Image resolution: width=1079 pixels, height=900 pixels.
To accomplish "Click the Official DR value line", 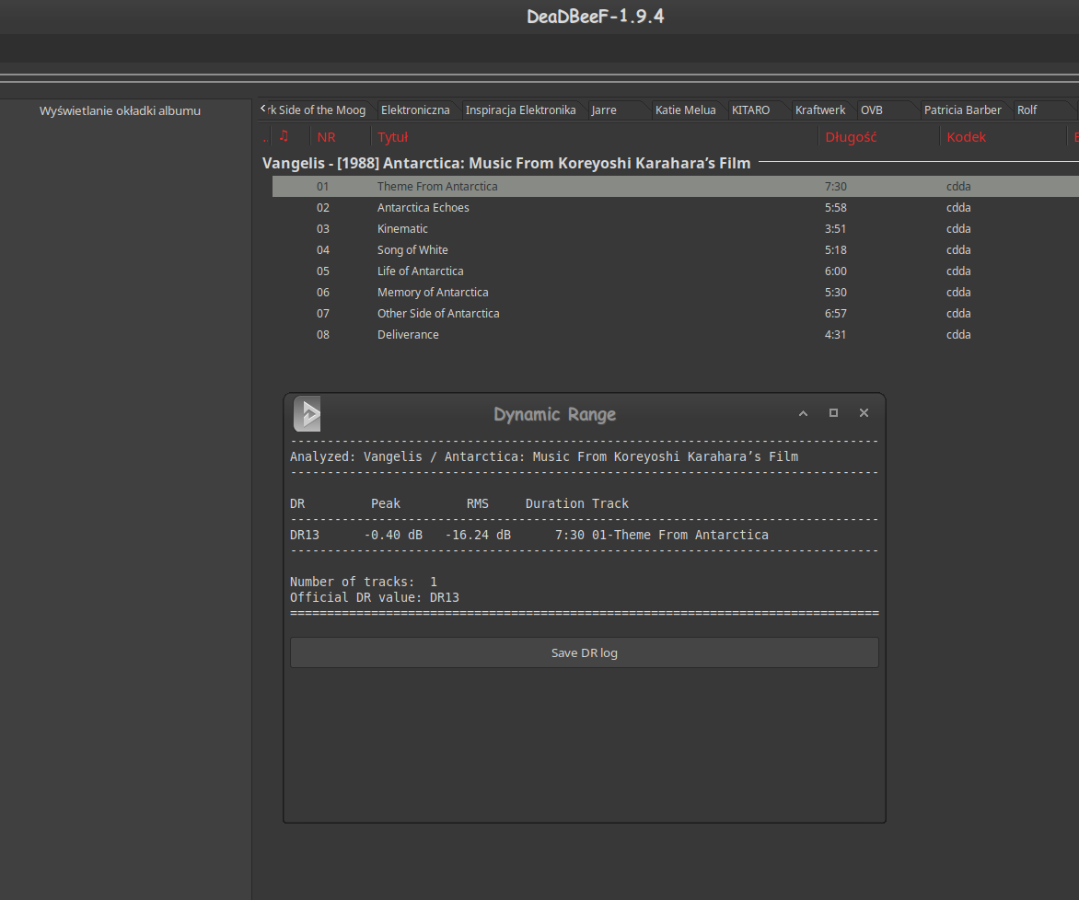I will click(374, 597).
